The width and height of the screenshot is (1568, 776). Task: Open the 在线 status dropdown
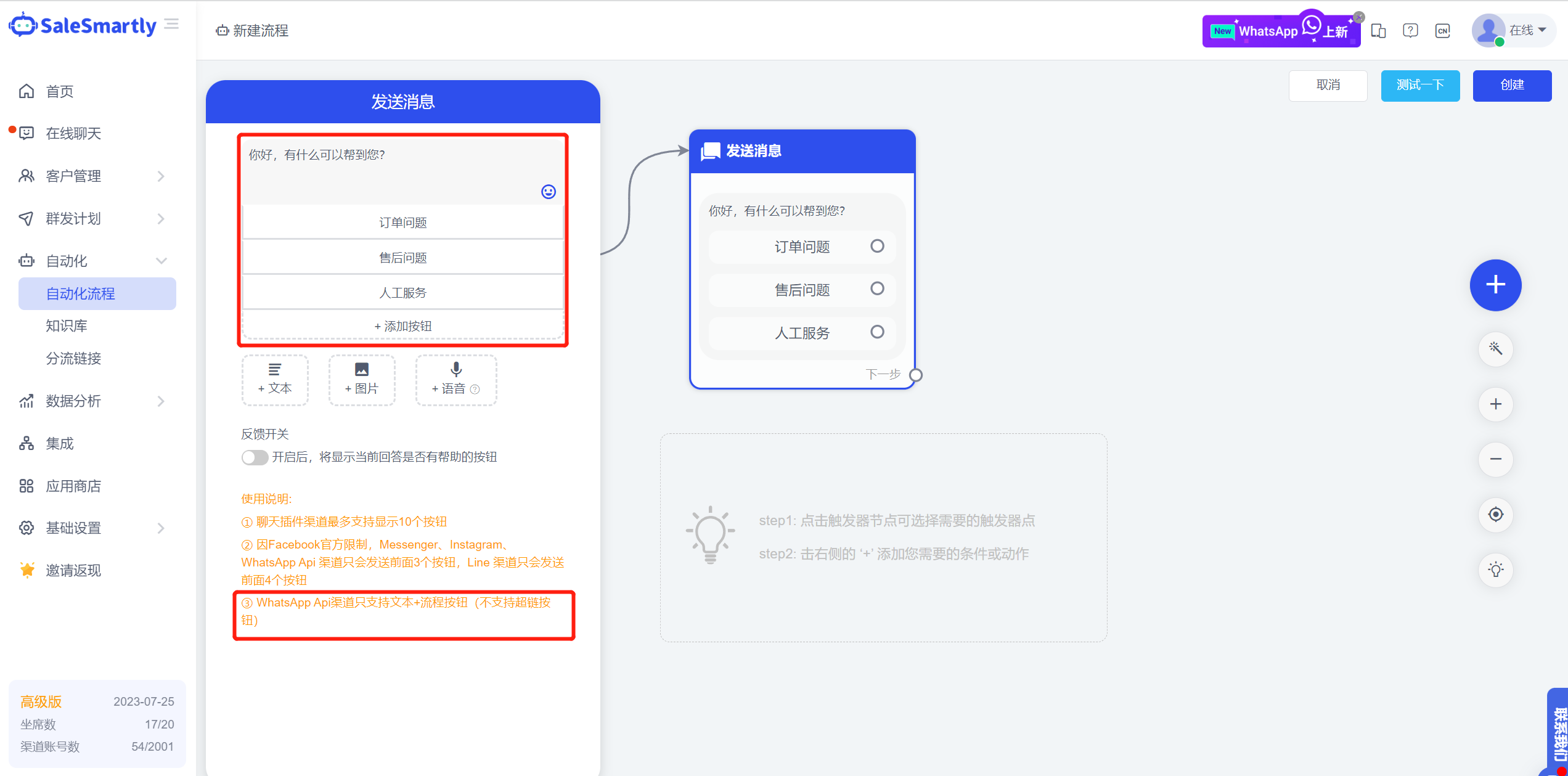click(1527, 30)
